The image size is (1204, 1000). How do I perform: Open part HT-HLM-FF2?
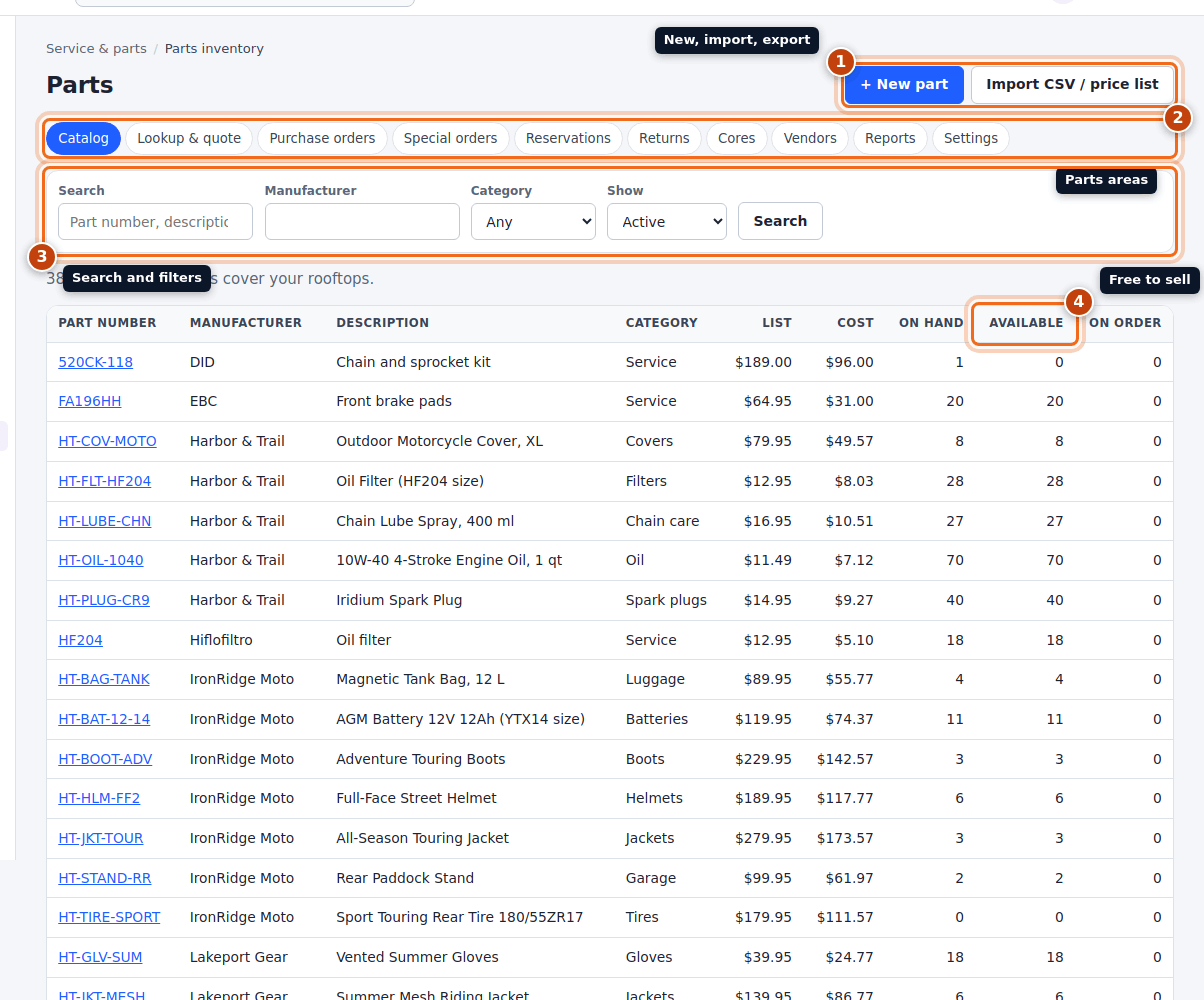(x=99, y=798)
